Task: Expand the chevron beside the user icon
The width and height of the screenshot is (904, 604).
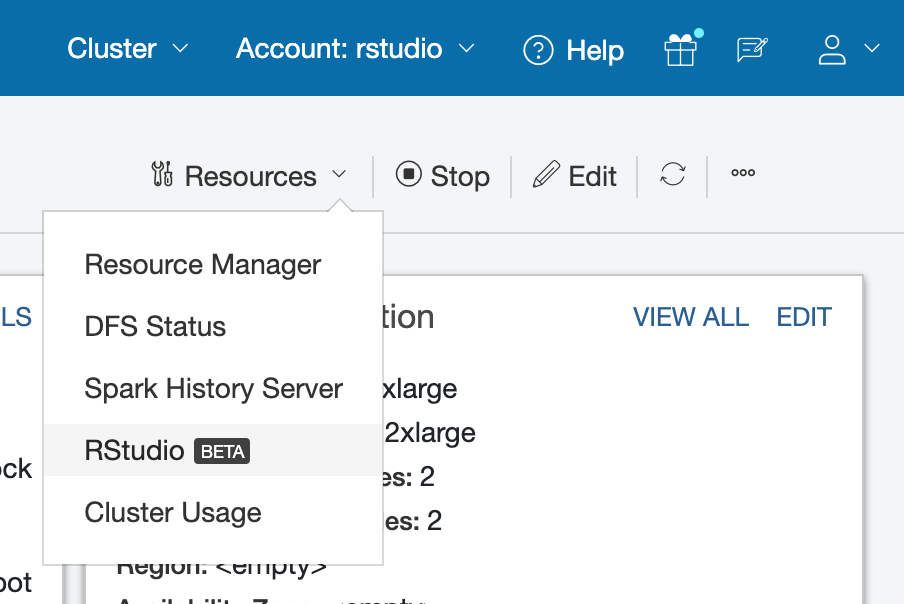Action: pos(871,49)
